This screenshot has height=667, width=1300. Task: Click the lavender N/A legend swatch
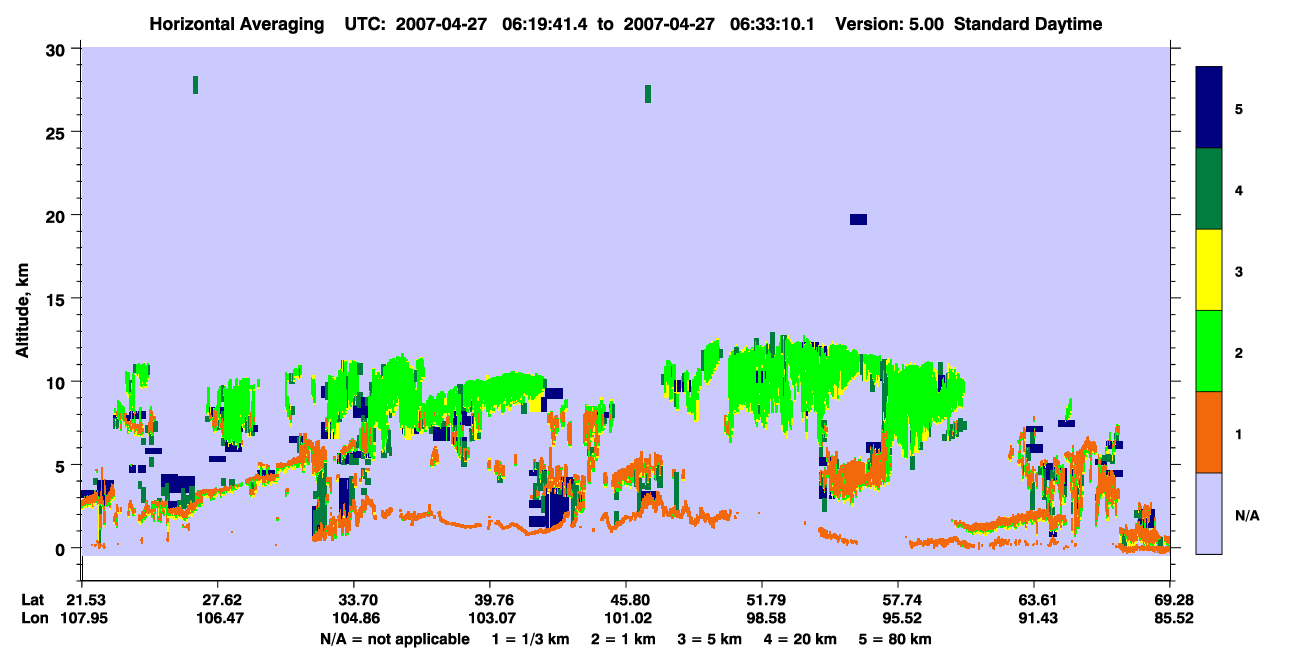tap(1209, 513)
